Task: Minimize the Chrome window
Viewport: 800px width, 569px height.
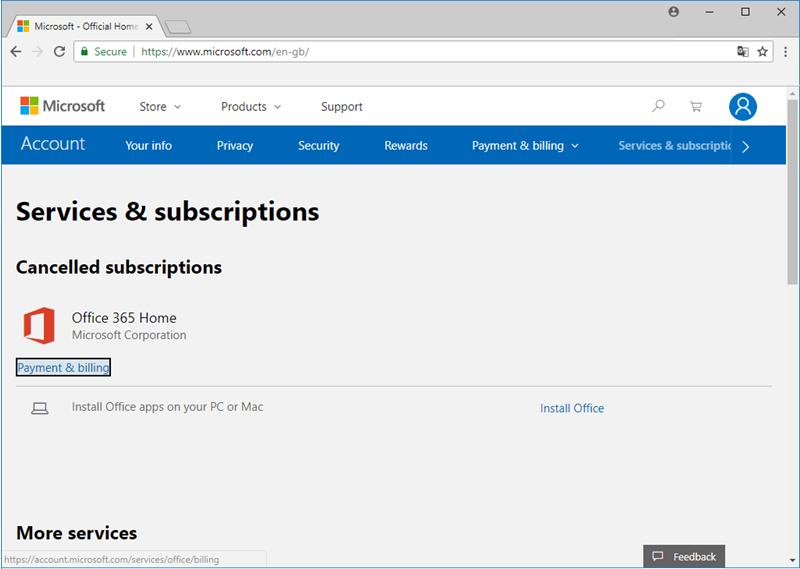Action: [x=709, y=12]
